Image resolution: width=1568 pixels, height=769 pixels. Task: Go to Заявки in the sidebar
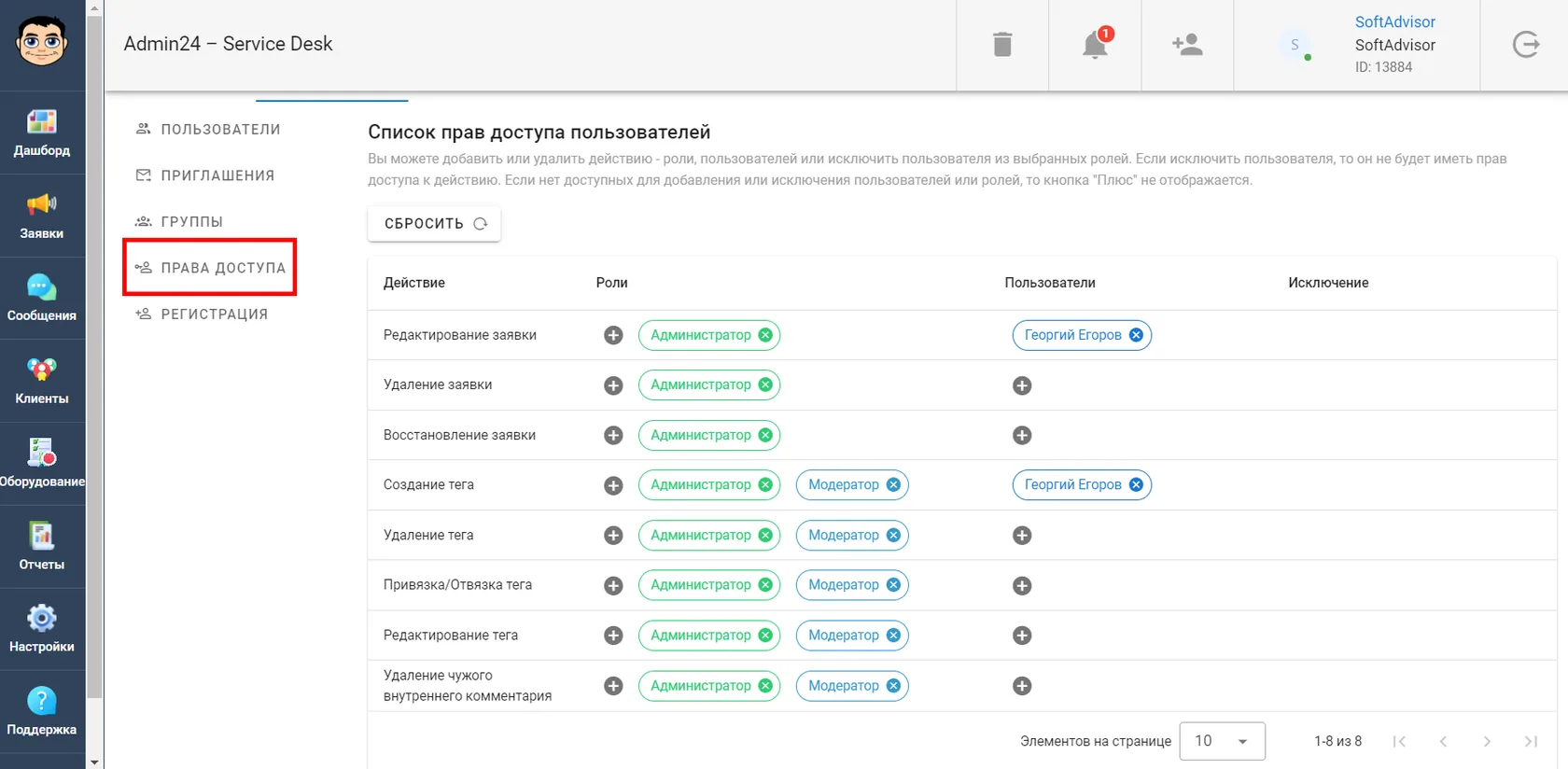click(42, 217)
